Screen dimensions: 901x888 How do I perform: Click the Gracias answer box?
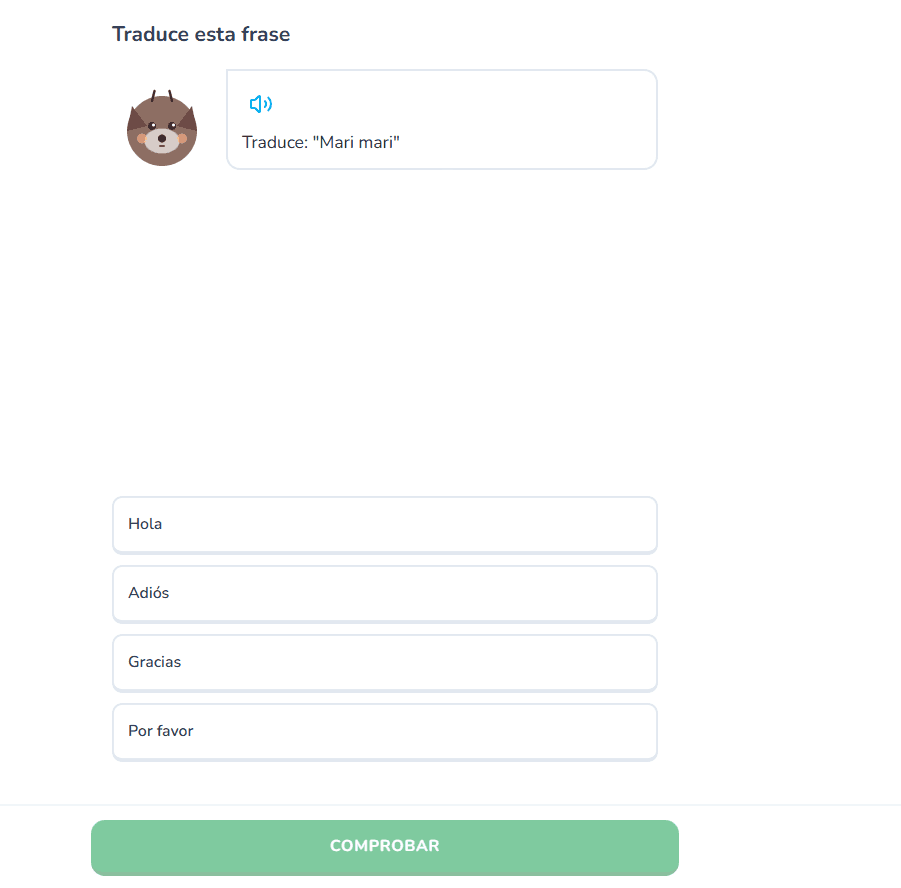coord(384,662)
